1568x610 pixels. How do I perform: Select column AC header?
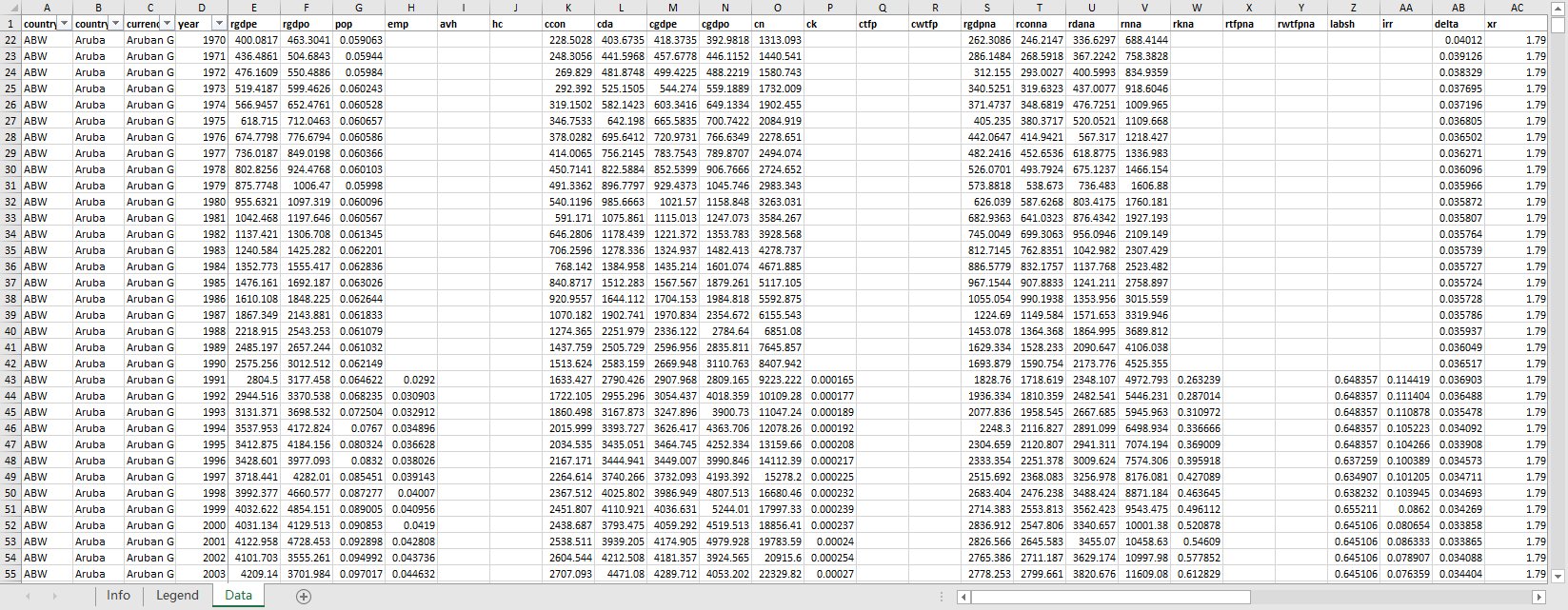pos(1517,8)
